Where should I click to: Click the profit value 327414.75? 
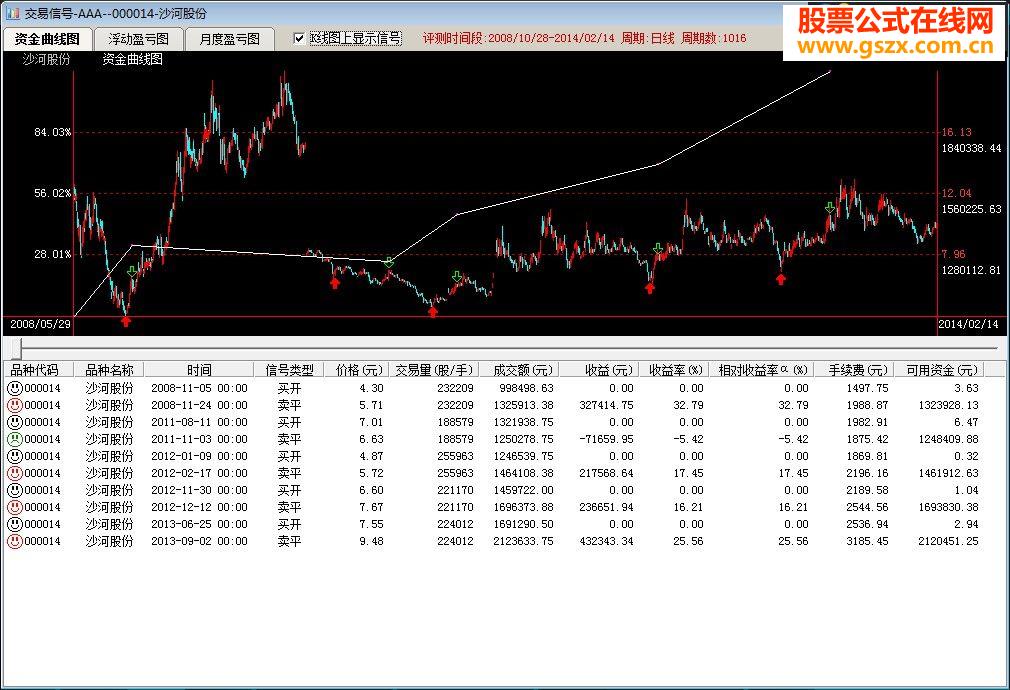click(x=606, y=405)
